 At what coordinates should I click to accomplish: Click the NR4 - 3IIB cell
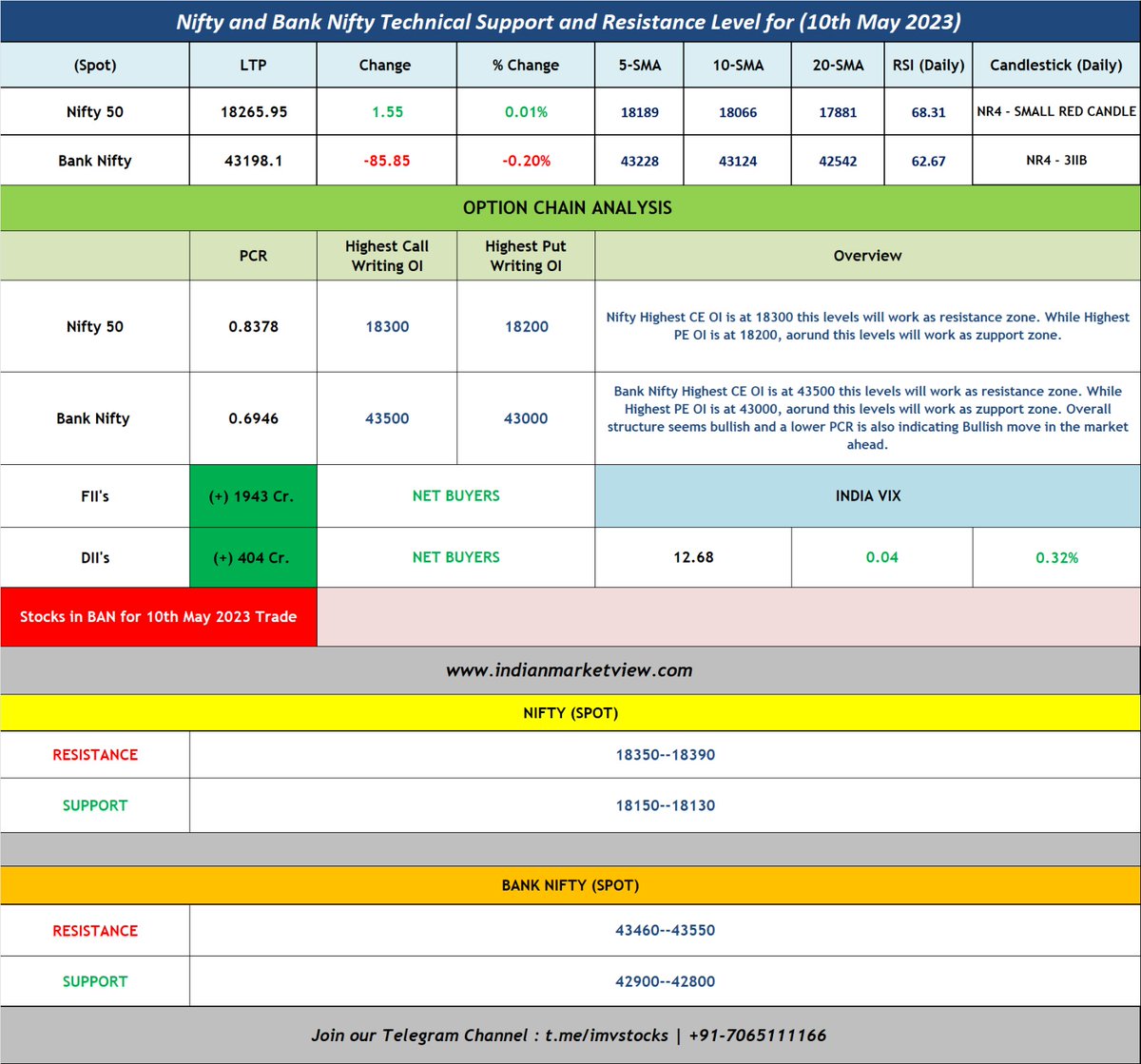(x=1056, y=161)
